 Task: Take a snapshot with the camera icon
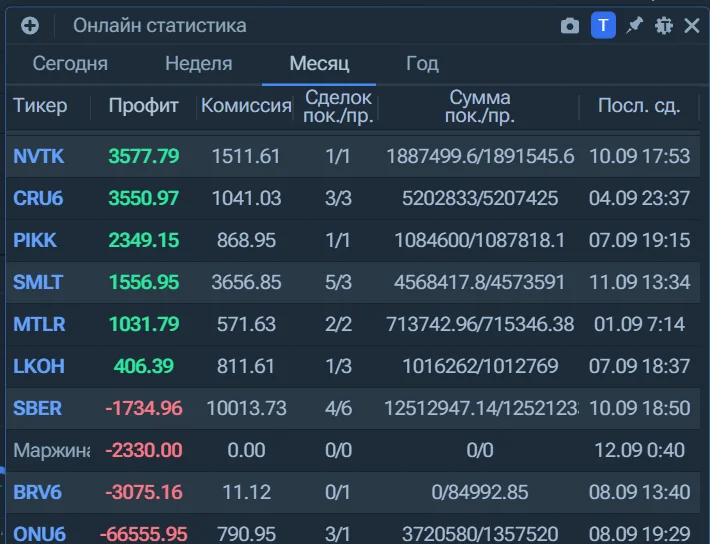click(570, 26)
